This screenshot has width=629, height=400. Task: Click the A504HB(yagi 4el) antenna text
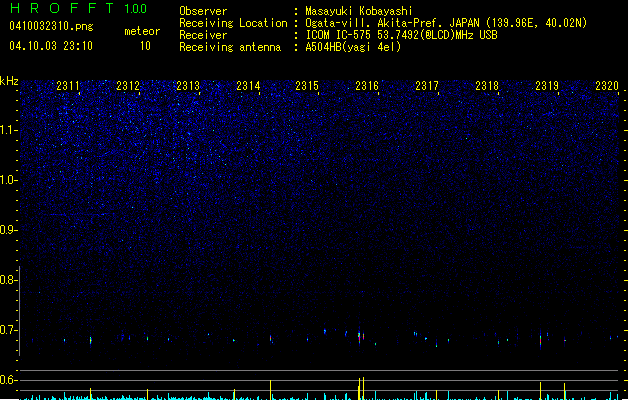(353, 47)
